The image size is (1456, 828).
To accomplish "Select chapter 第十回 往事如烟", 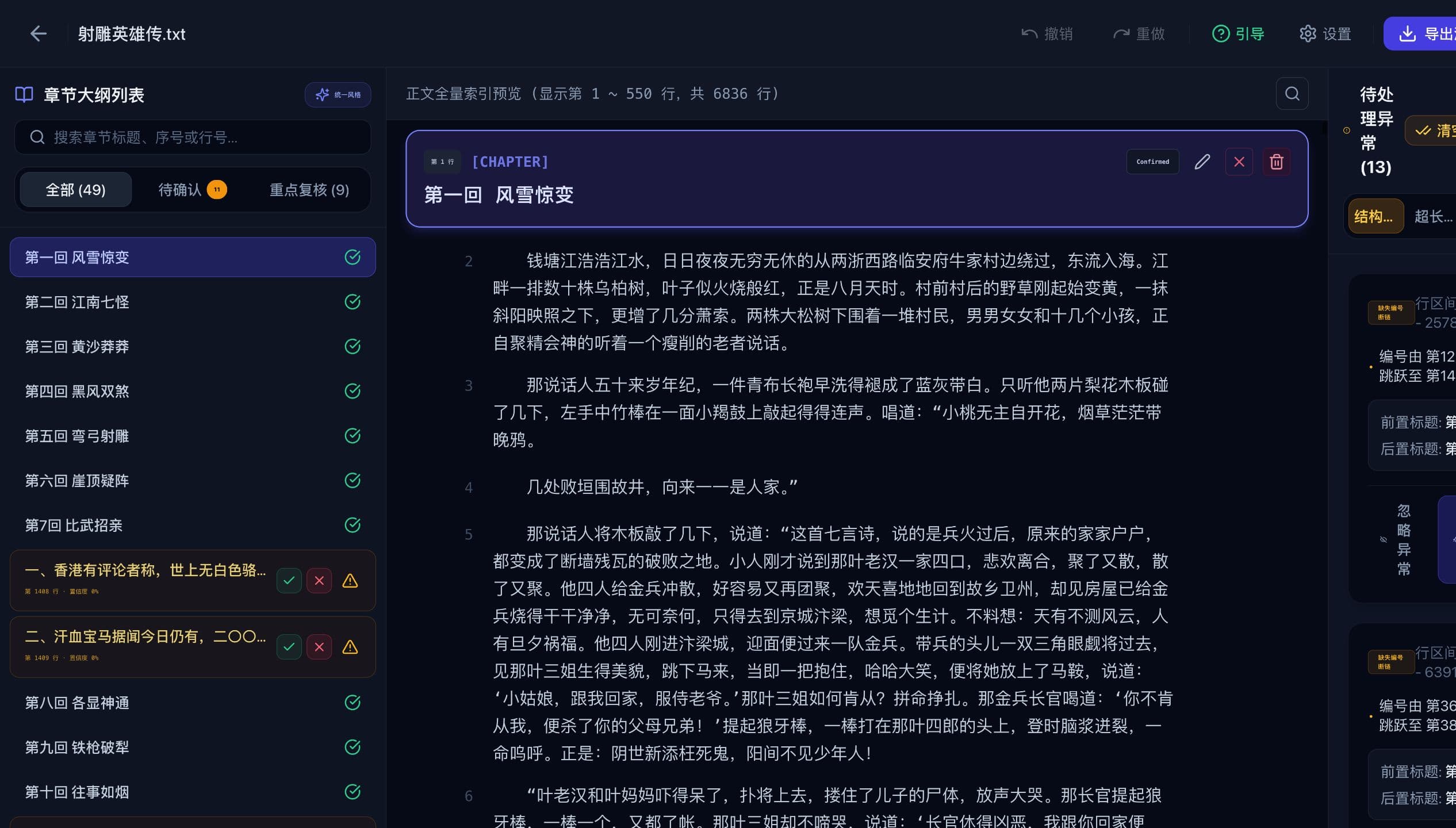I will pos(193,792).
